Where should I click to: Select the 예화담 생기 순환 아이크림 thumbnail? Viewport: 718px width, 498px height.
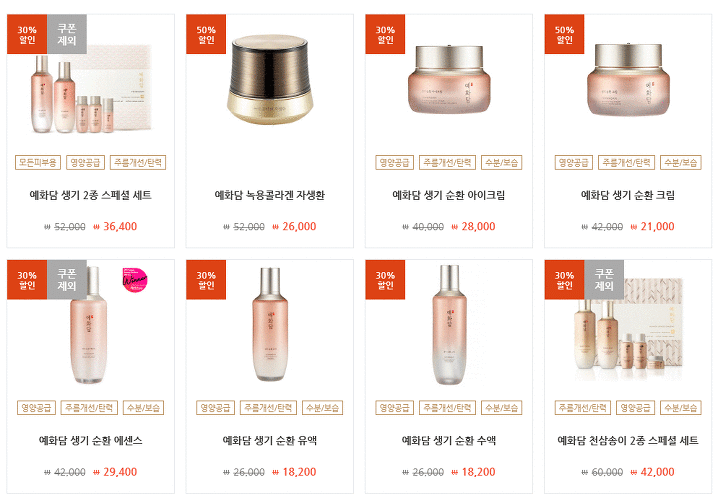point(449,79)
